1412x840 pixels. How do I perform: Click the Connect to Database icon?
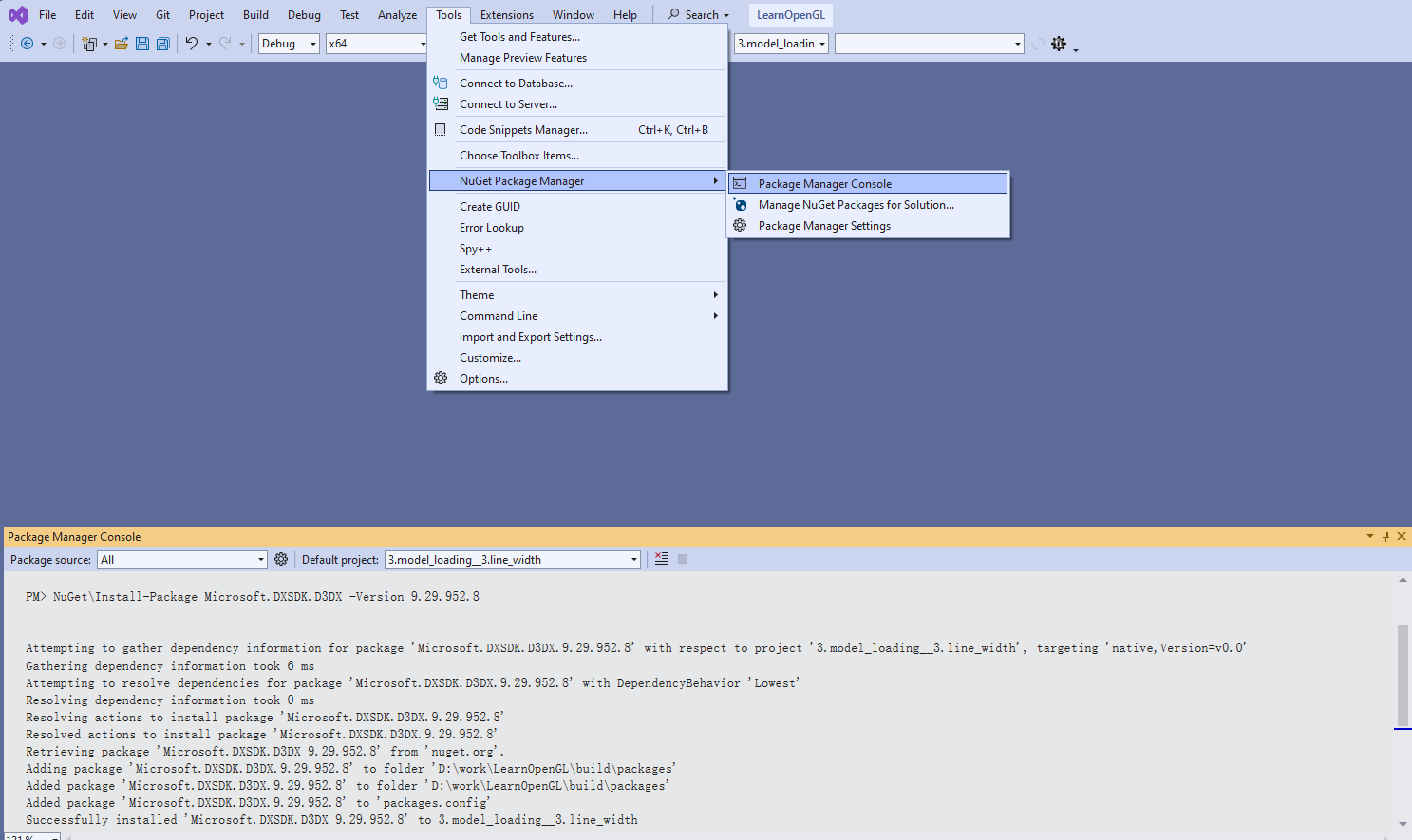[x=441, y=83]
